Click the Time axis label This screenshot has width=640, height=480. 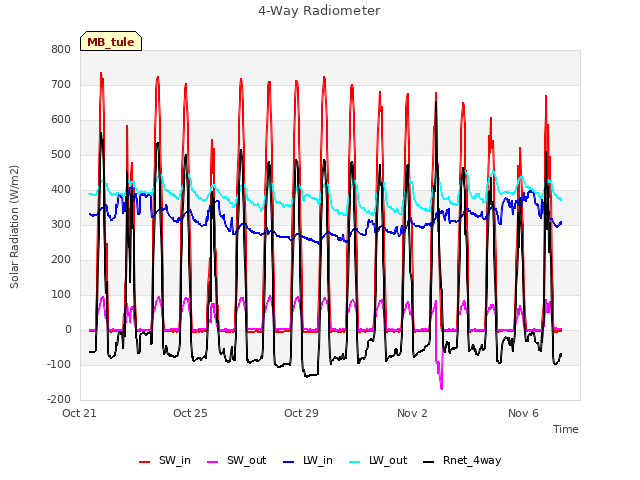click(x=565, y=429)
